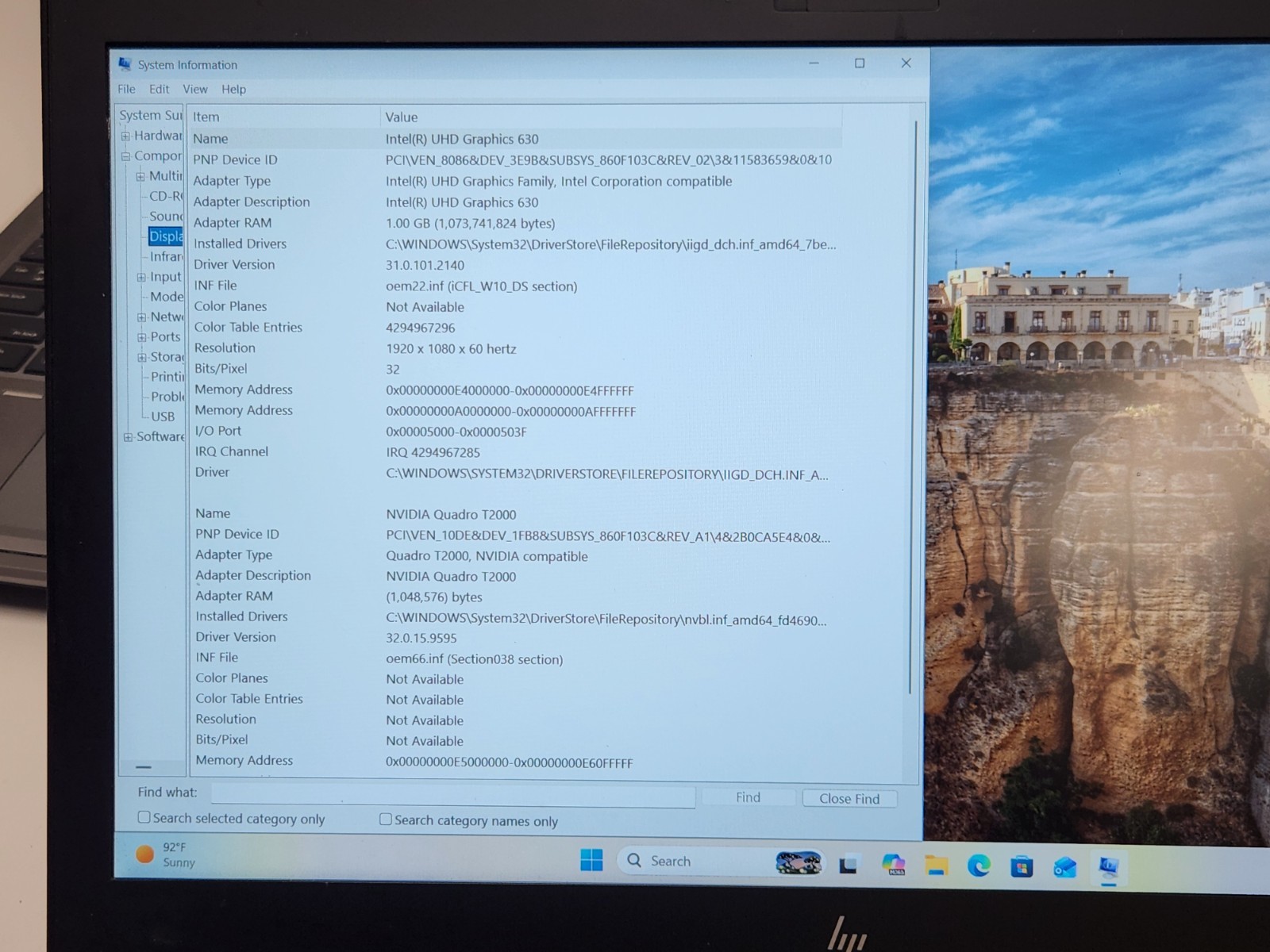Maximize the System Information window

(860, 63)
